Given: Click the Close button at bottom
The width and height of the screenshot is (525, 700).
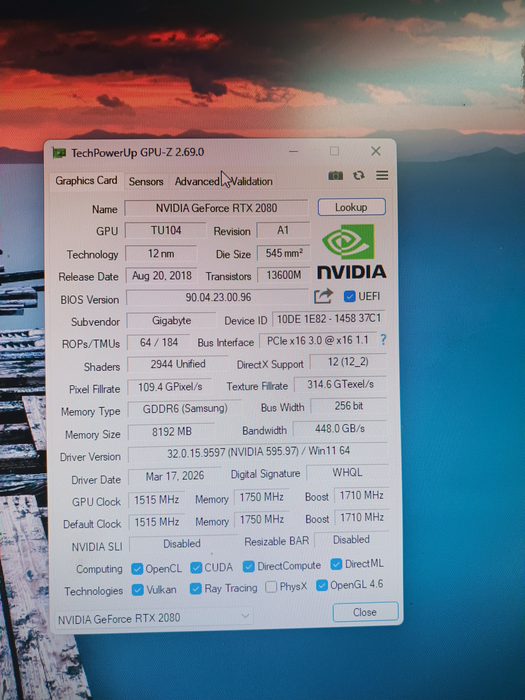Looking at the screenshot, I should (x=365, y=612).
